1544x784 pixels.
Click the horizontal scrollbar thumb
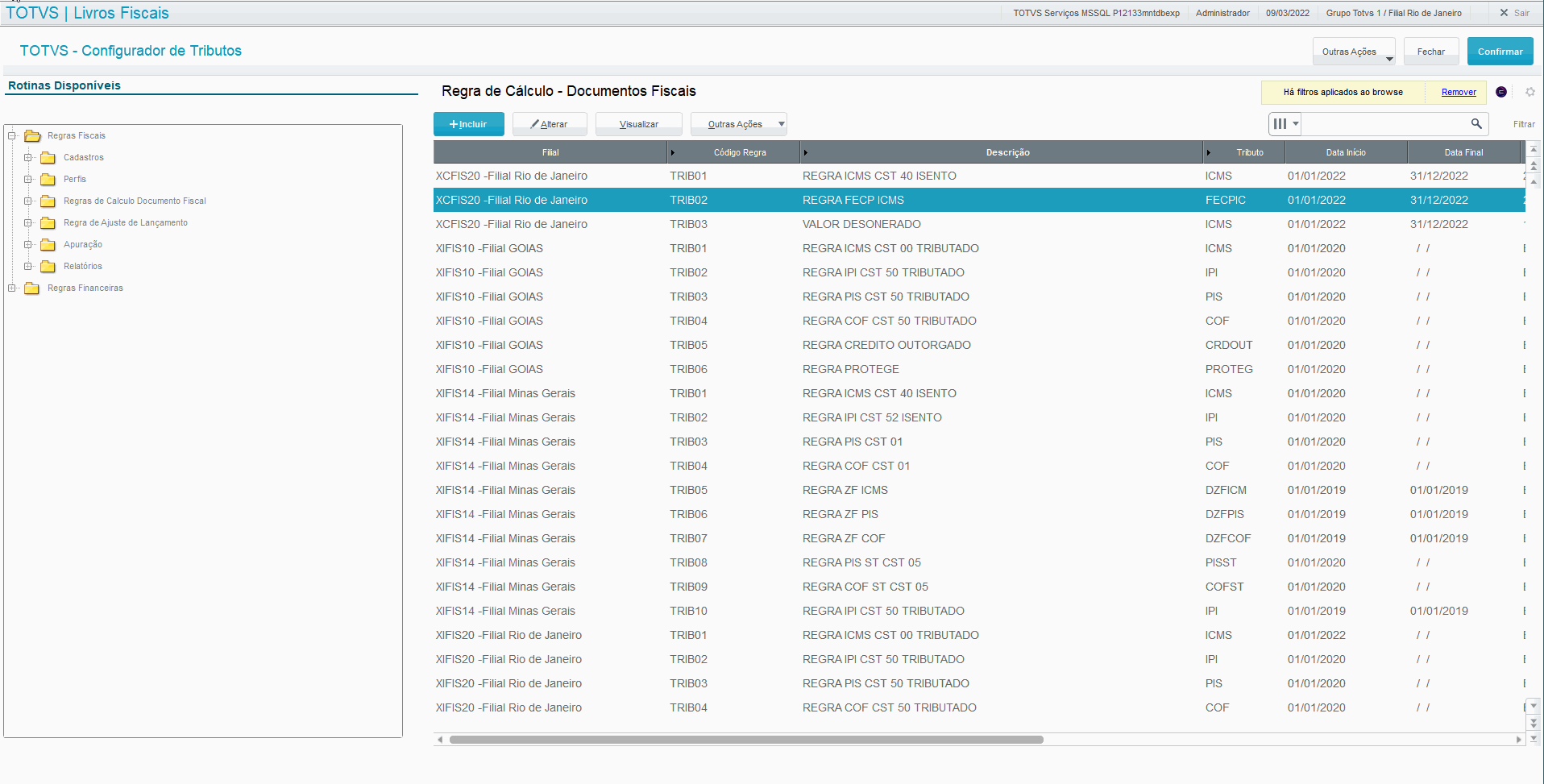[x=746, y=739]
